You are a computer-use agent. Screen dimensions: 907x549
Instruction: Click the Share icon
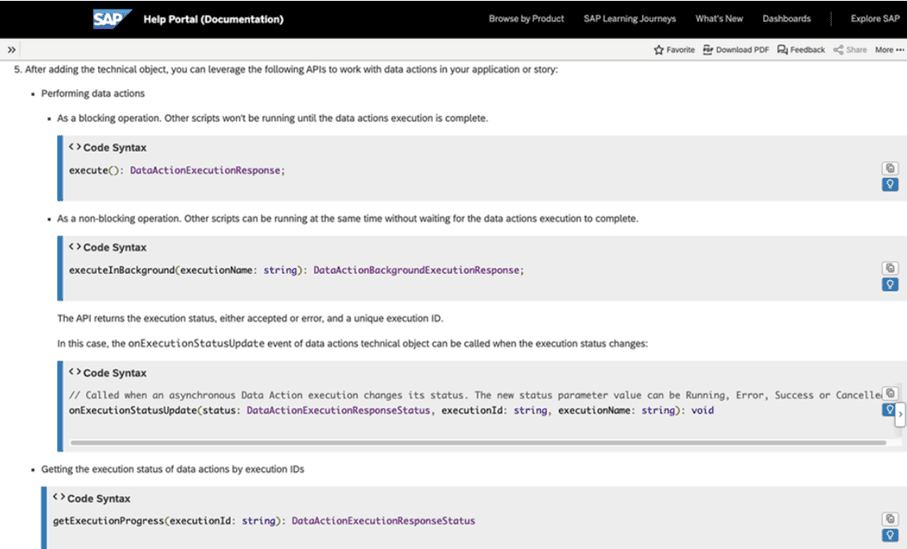[839, 49]
